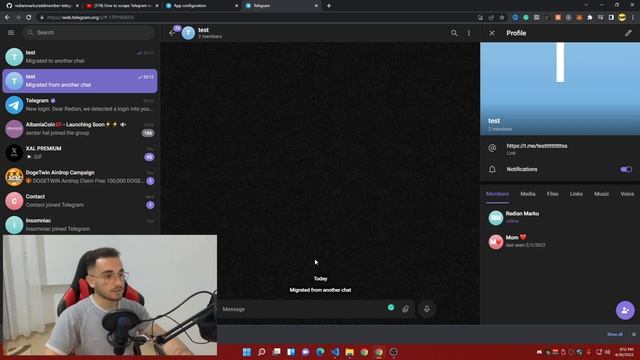Open the Telegram hamburger menu
The width and height of the screenshot is (640, 360).
point(11,33)
